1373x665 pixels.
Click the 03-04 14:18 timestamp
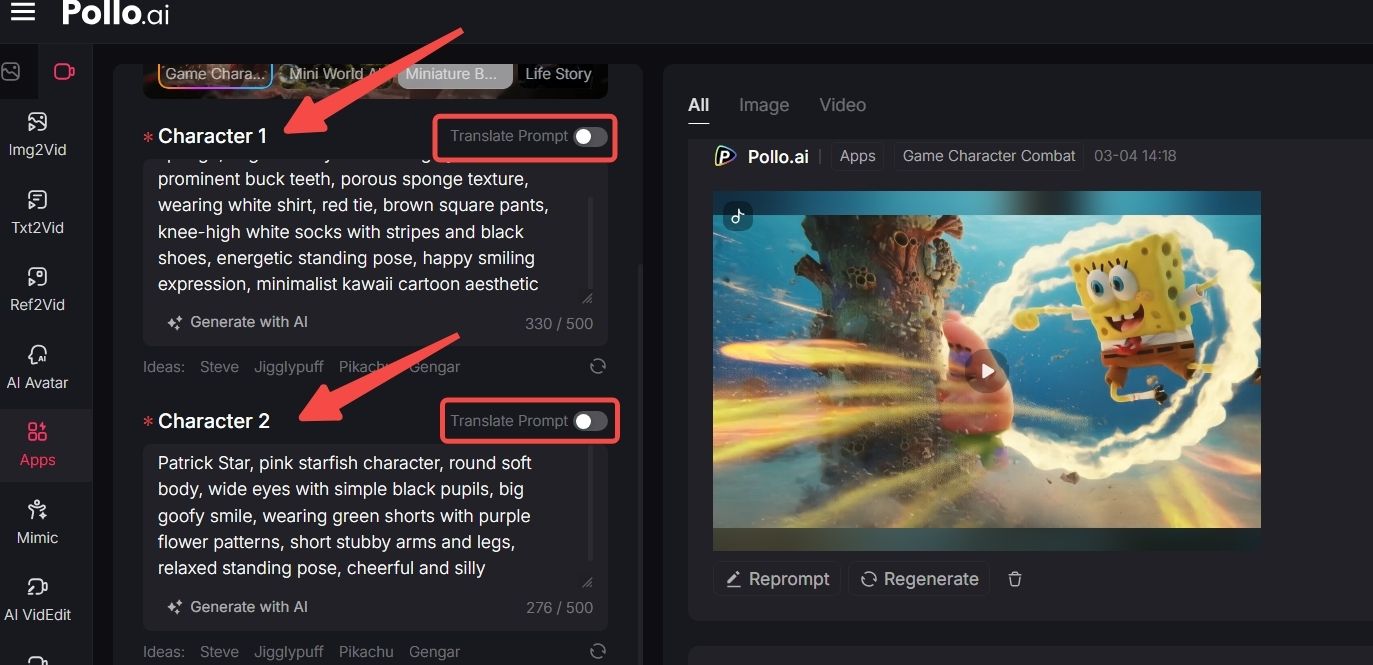tap(1135, 156)
